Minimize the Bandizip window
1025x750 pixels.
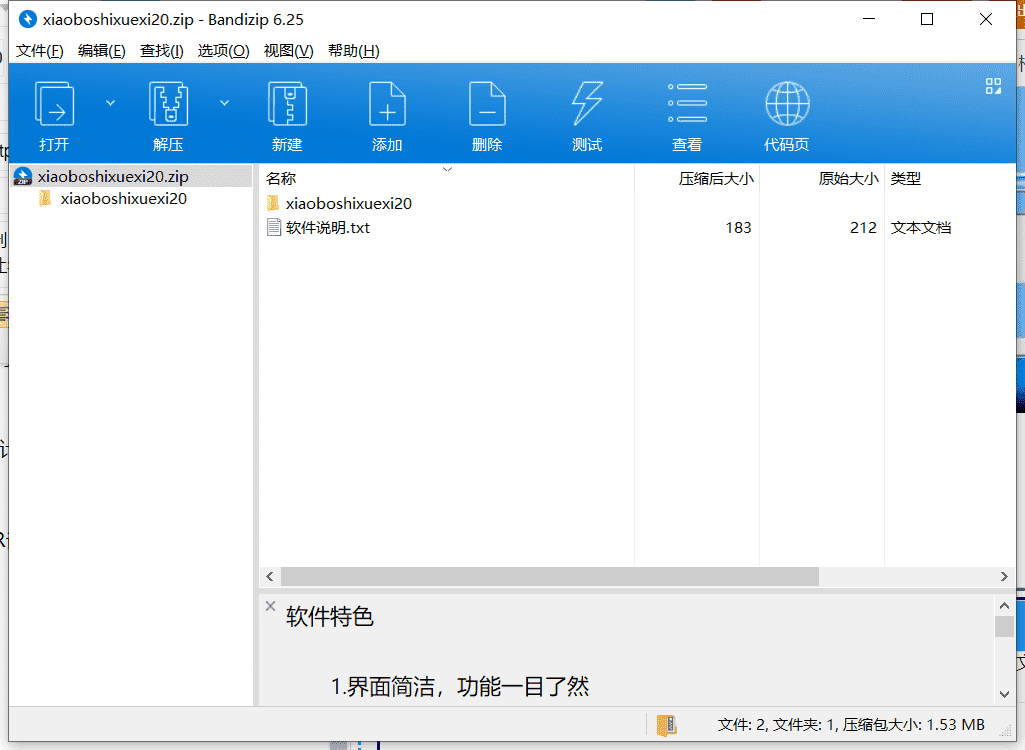tap(869, 20)
